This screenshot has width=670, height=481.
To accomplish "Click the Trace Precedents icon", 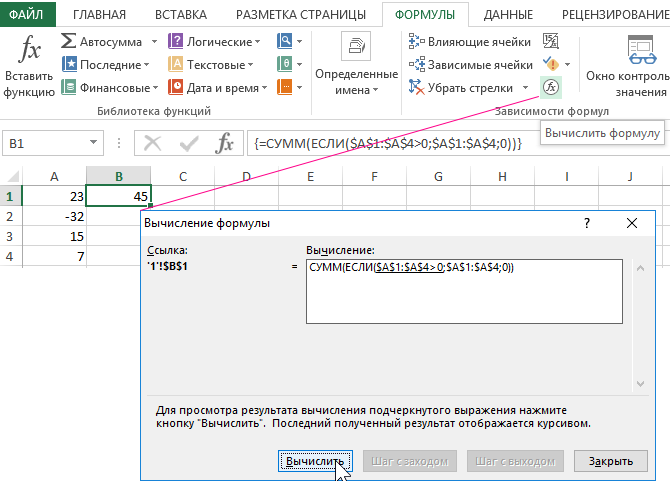I will coord(417,41).
